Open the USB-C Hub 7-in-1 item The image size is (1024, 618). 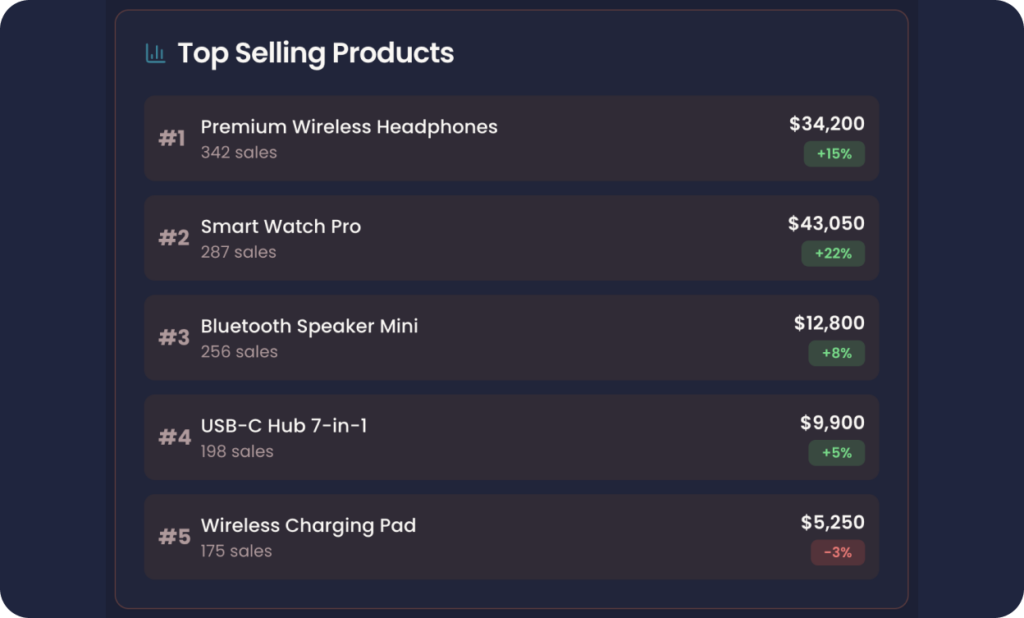(x=511, y=437)
